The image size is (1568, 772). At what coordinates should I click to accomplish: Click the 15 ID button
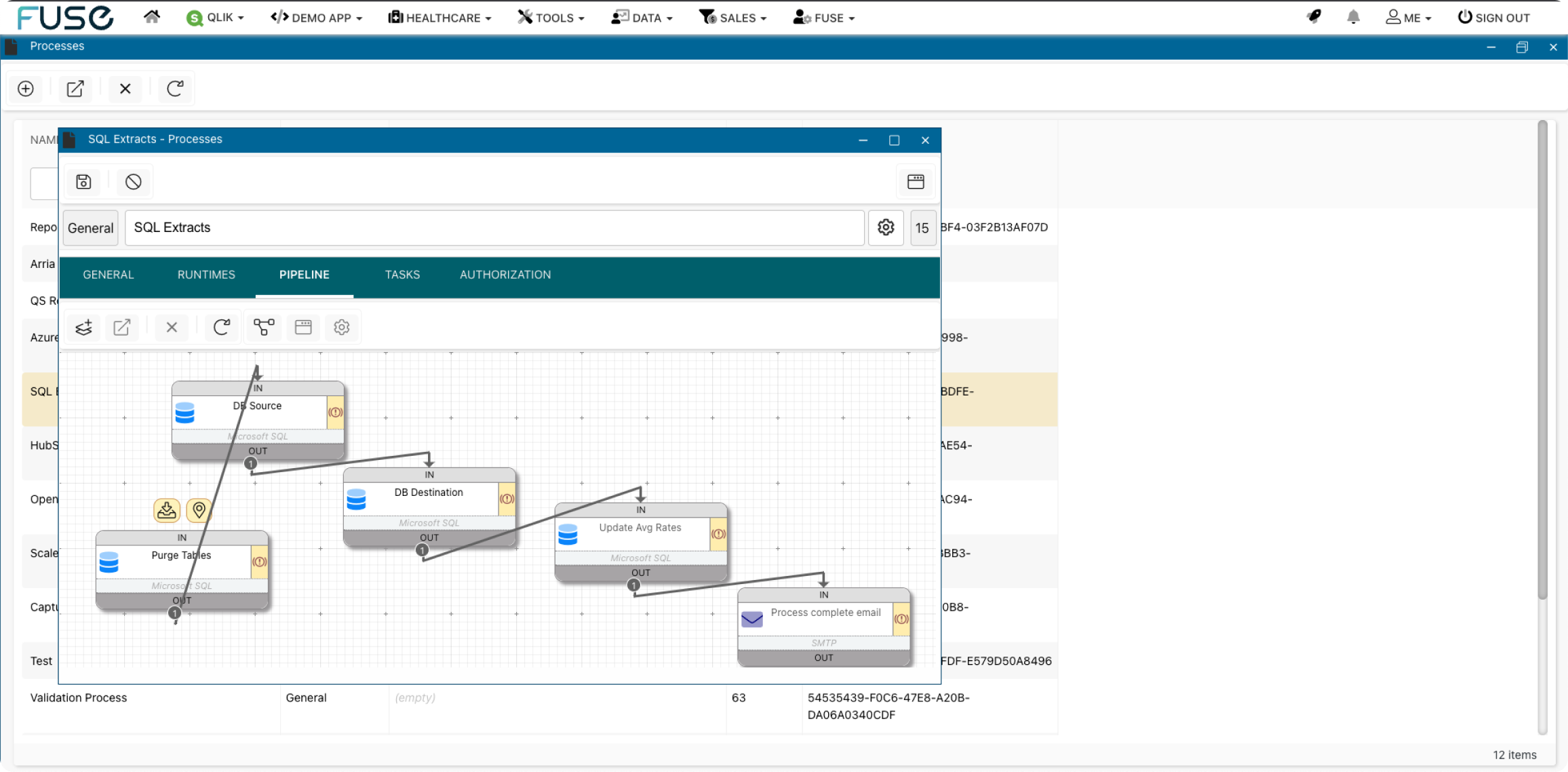click(x=922, y=228)
